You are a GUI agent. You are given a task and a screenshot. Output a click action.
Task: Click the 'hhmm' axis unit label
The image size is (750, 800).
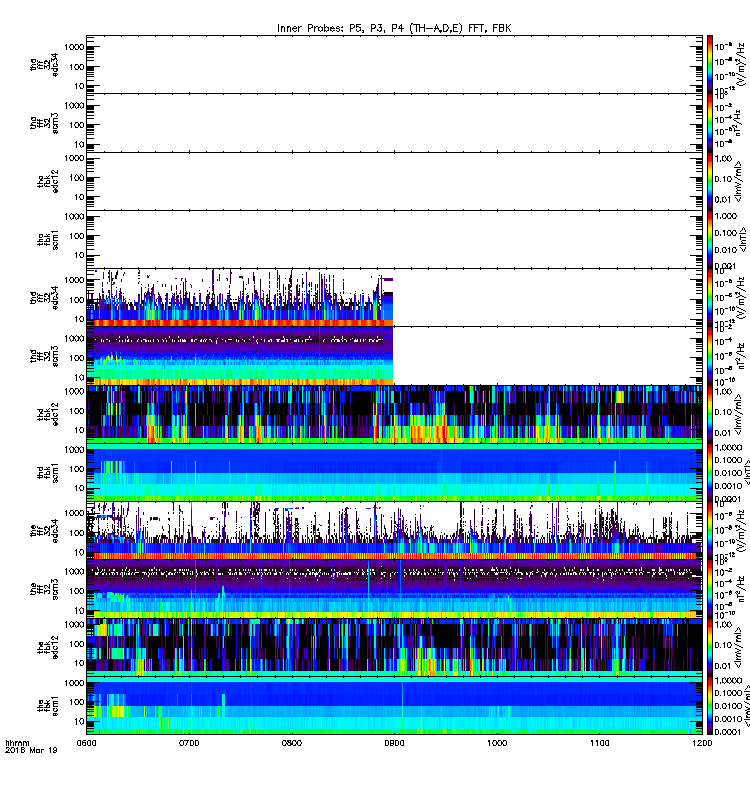pos(17,743)
